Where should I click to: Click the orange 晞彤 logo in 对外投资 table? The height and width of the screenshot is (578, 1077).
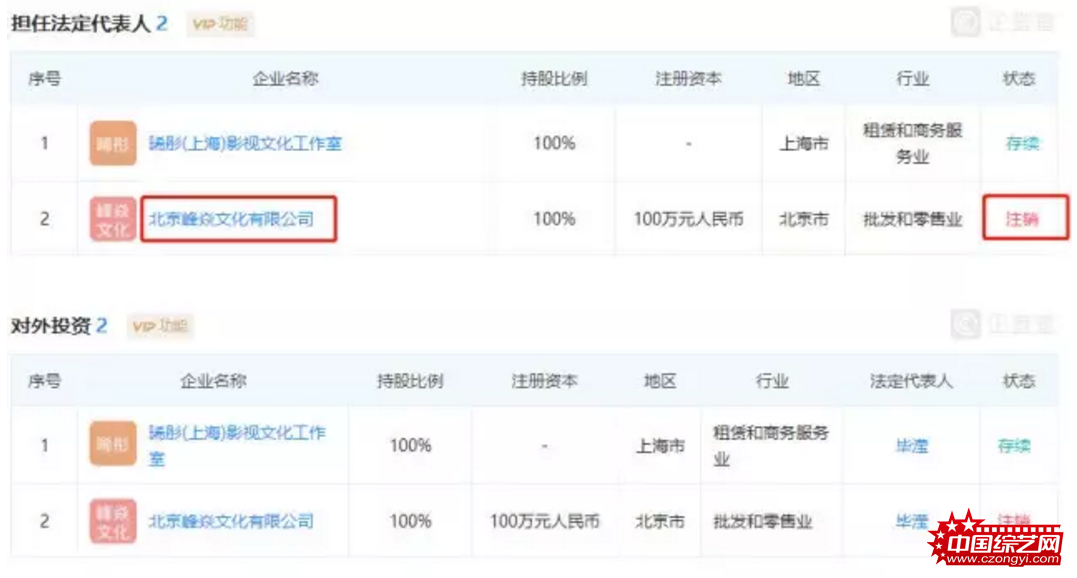(x=113, y=444)
